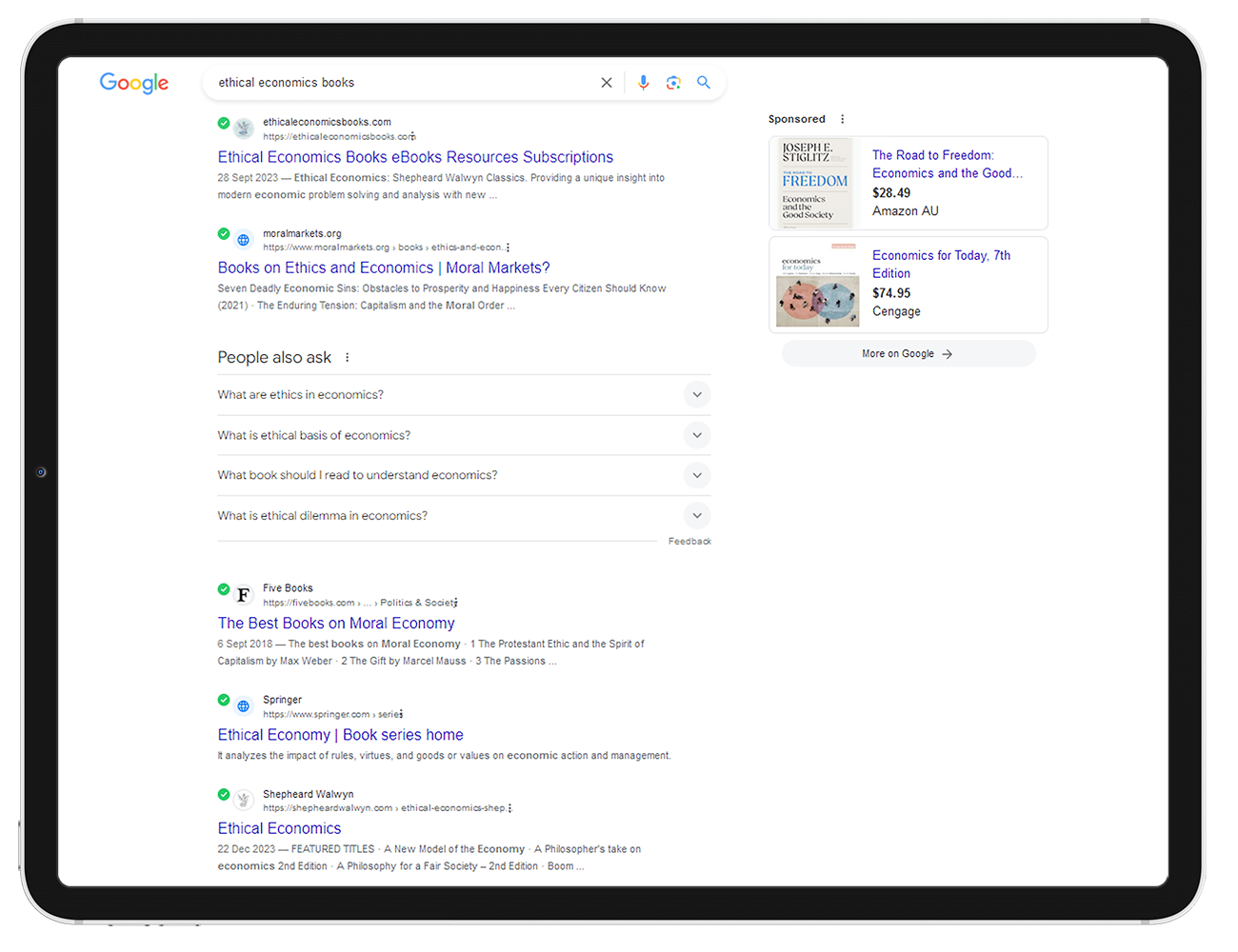
Task: Click green verified check beside ethicaleconomicsbooks.com
Action: click(224, 123)
